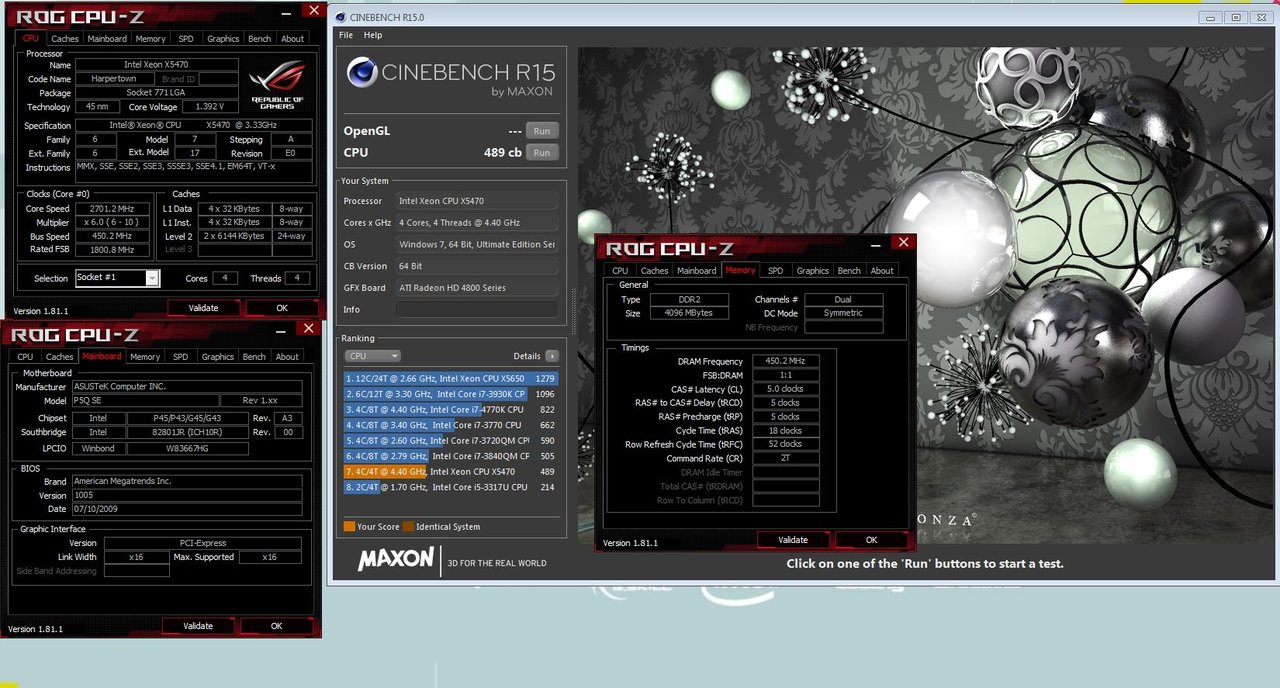Open the Cinebench Help menu

373,35
